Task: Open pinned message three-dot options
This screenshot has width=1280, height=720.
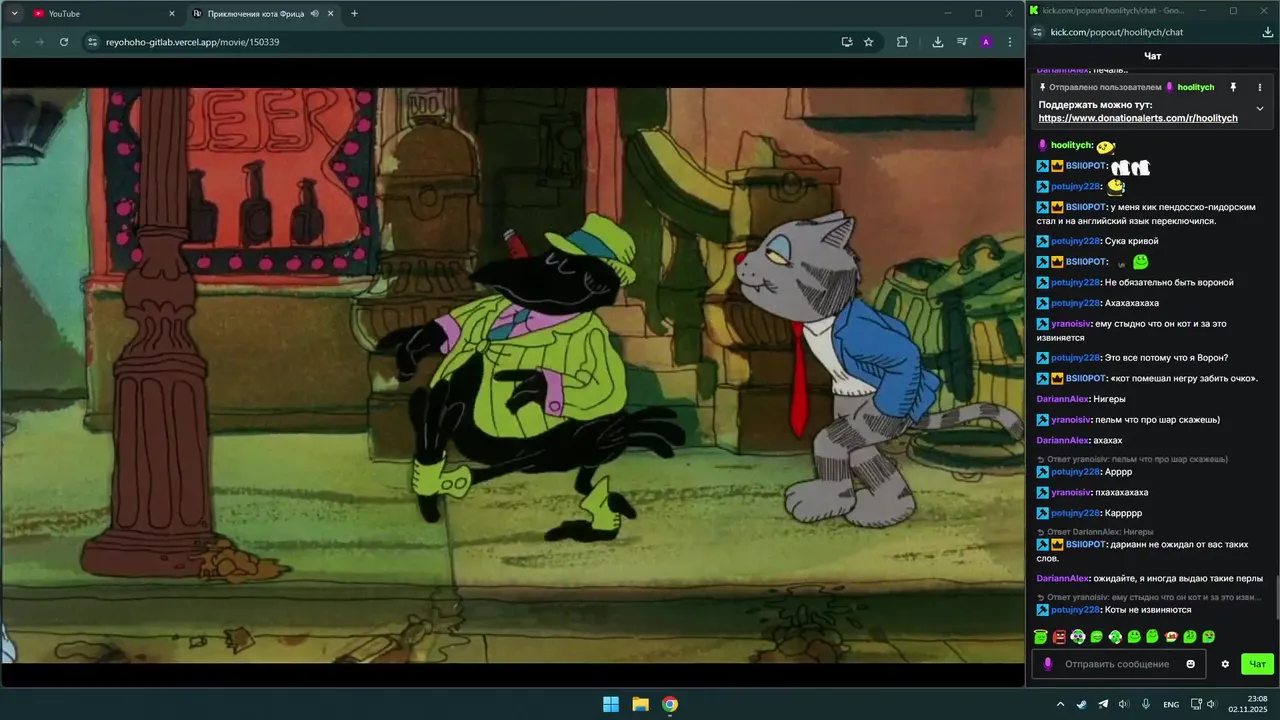Action: coord(1259,87)
